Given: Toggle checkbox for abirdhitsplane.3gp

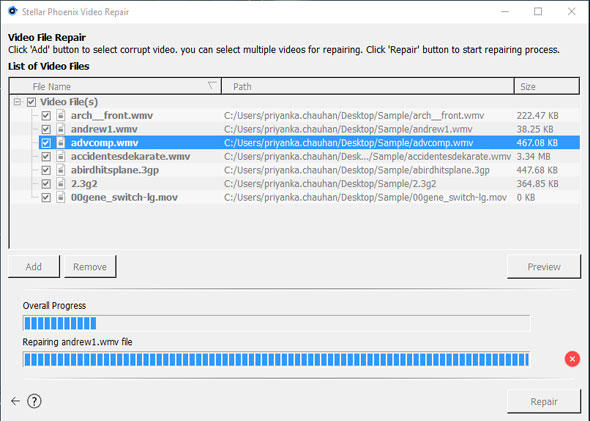Looking at the screenshot, I should tap(46, 170).
